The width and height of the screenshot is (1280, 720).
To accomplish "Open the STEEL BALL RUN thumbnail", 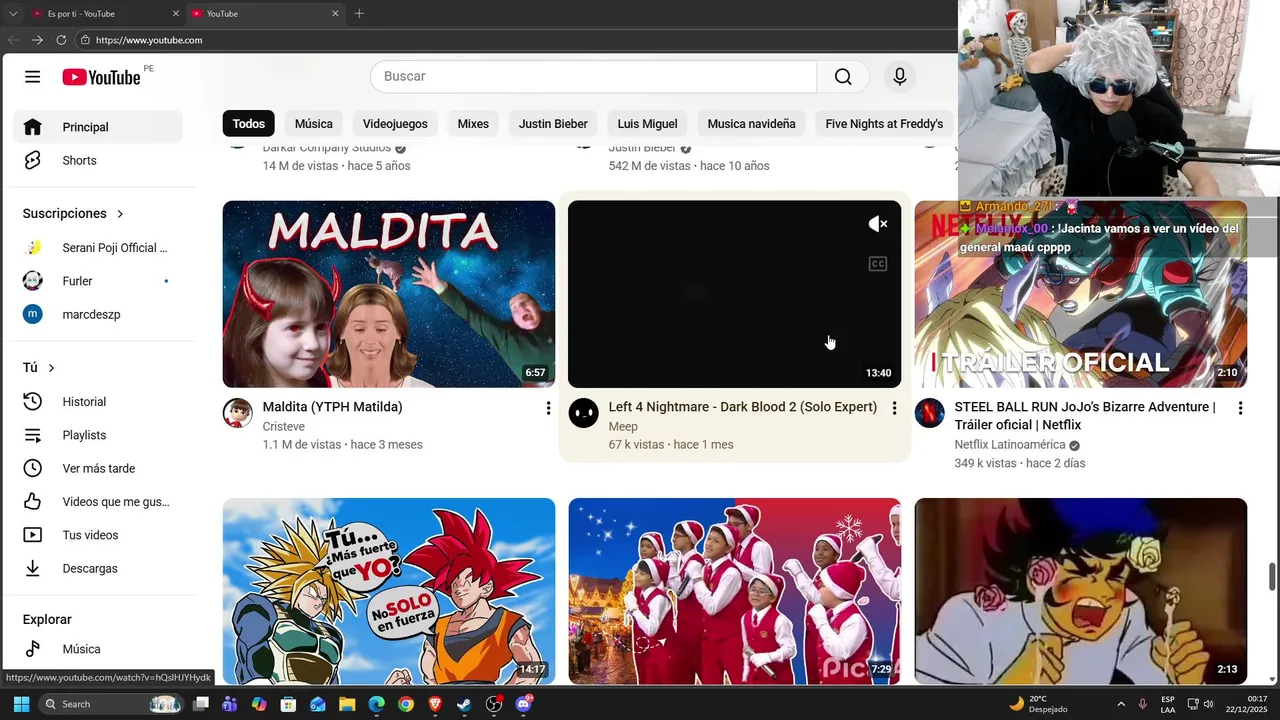I will coord(1081,294).
